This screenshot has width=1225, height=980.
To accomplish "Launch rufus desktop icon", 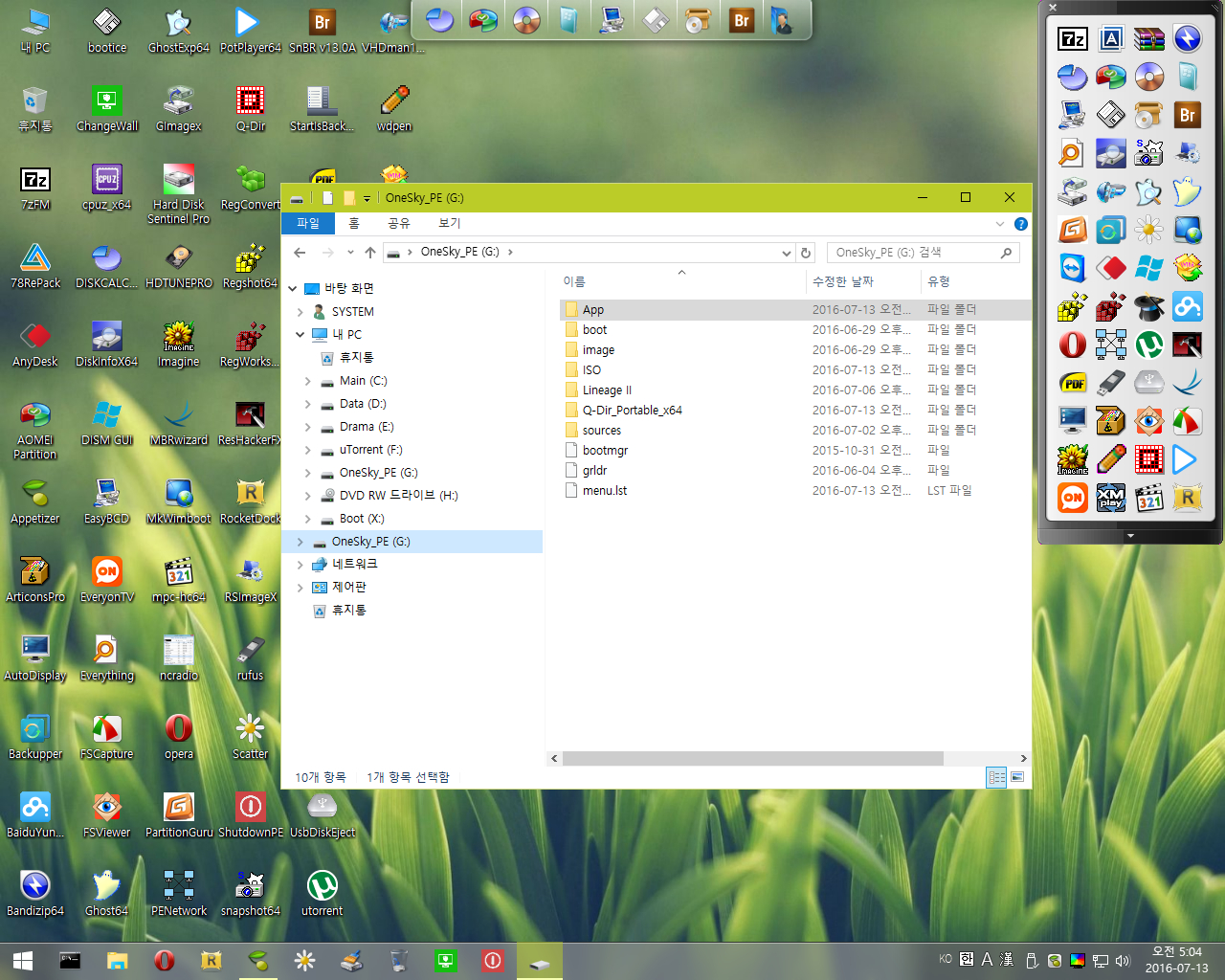I will (x=251, y=658).
